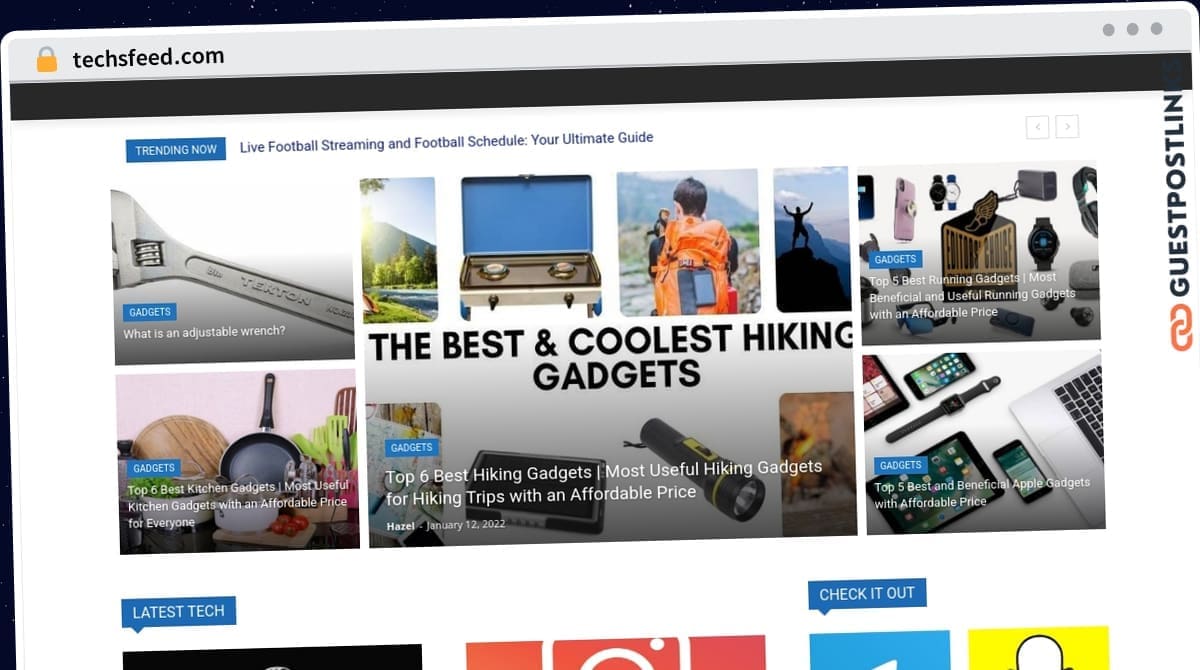The image size is (1200, 670).
Task: Click the first window control dot
Action: point(1108,30)
